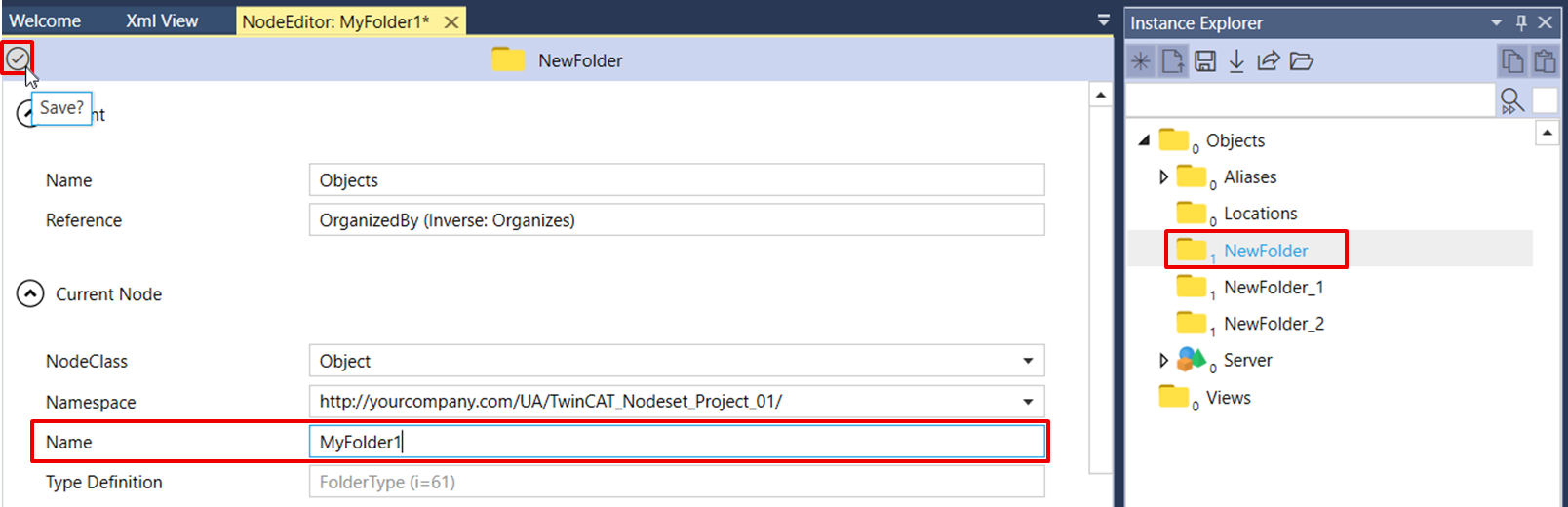Screen dimensions: 1568x507
Task: Select the Server tree item label
Action: click(1247, 360)
